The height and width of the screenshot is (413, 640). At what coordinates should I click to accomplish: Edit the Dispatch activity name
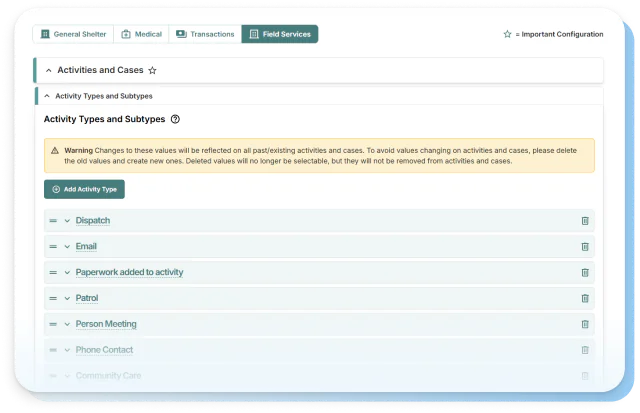coord(93,221)
